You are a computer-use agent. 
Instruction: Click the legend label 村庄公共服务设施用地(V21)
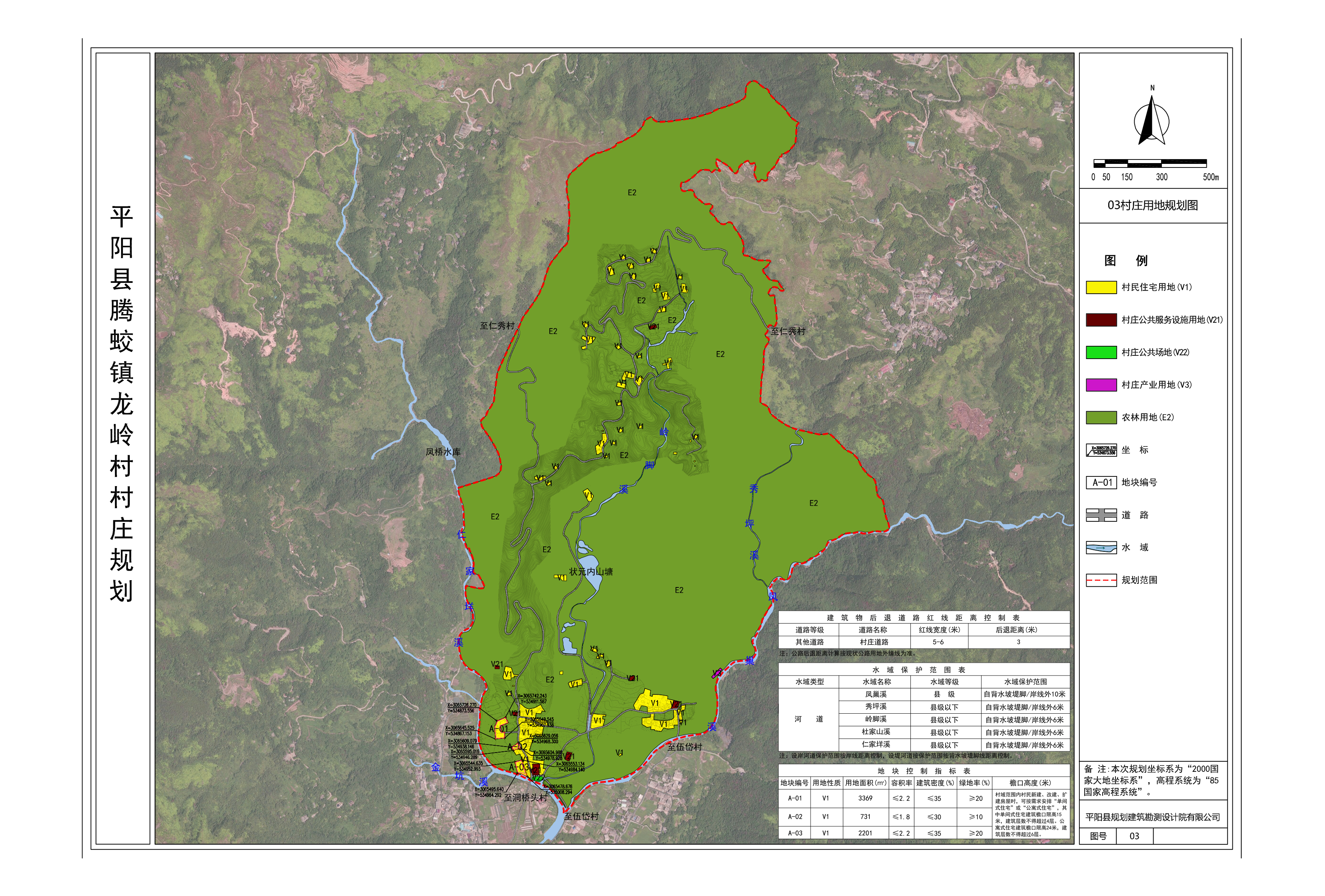[x=1172, y=319]
